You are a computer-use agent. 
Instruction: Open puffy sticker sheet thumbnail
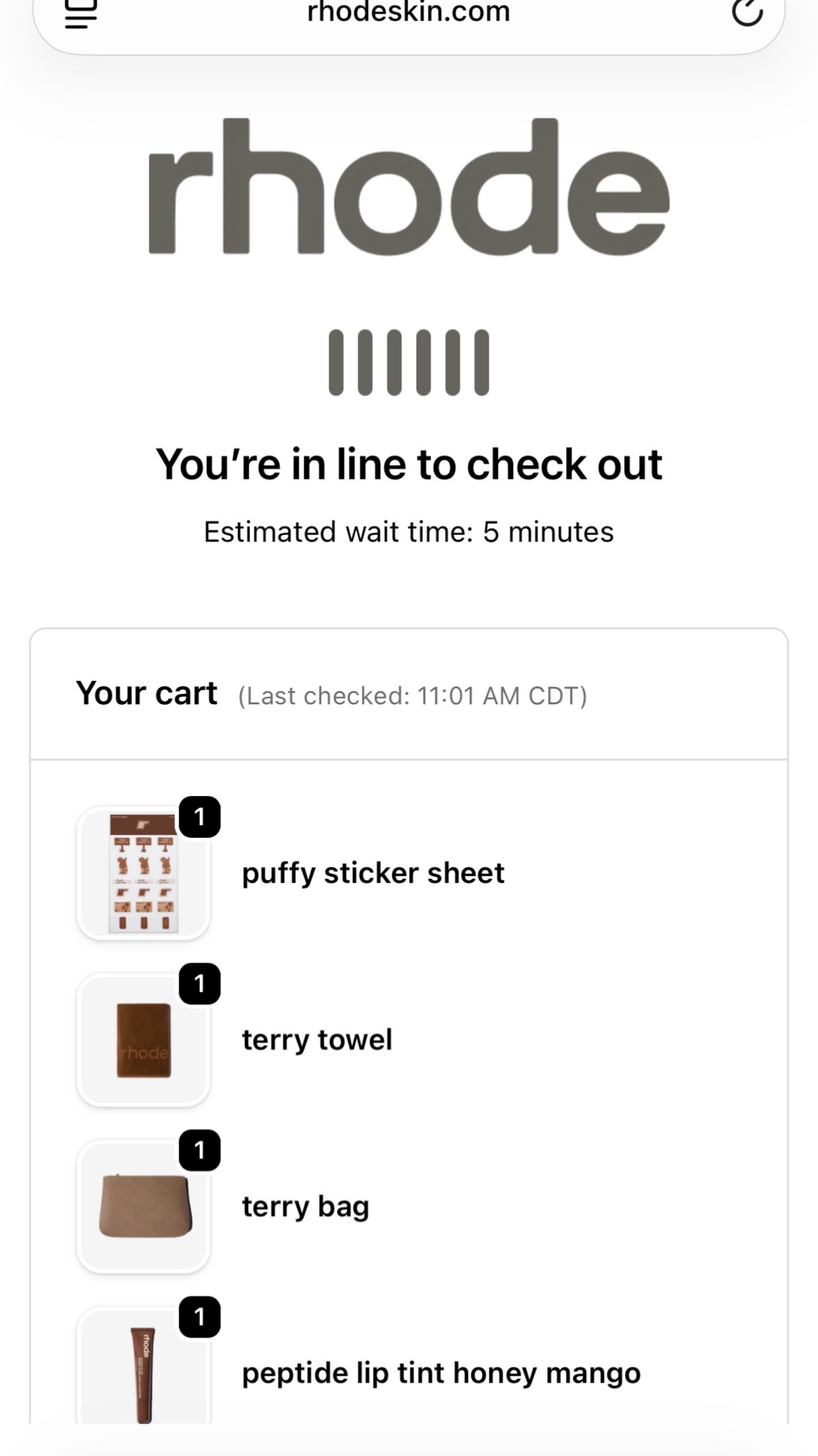tap(143, 873)
